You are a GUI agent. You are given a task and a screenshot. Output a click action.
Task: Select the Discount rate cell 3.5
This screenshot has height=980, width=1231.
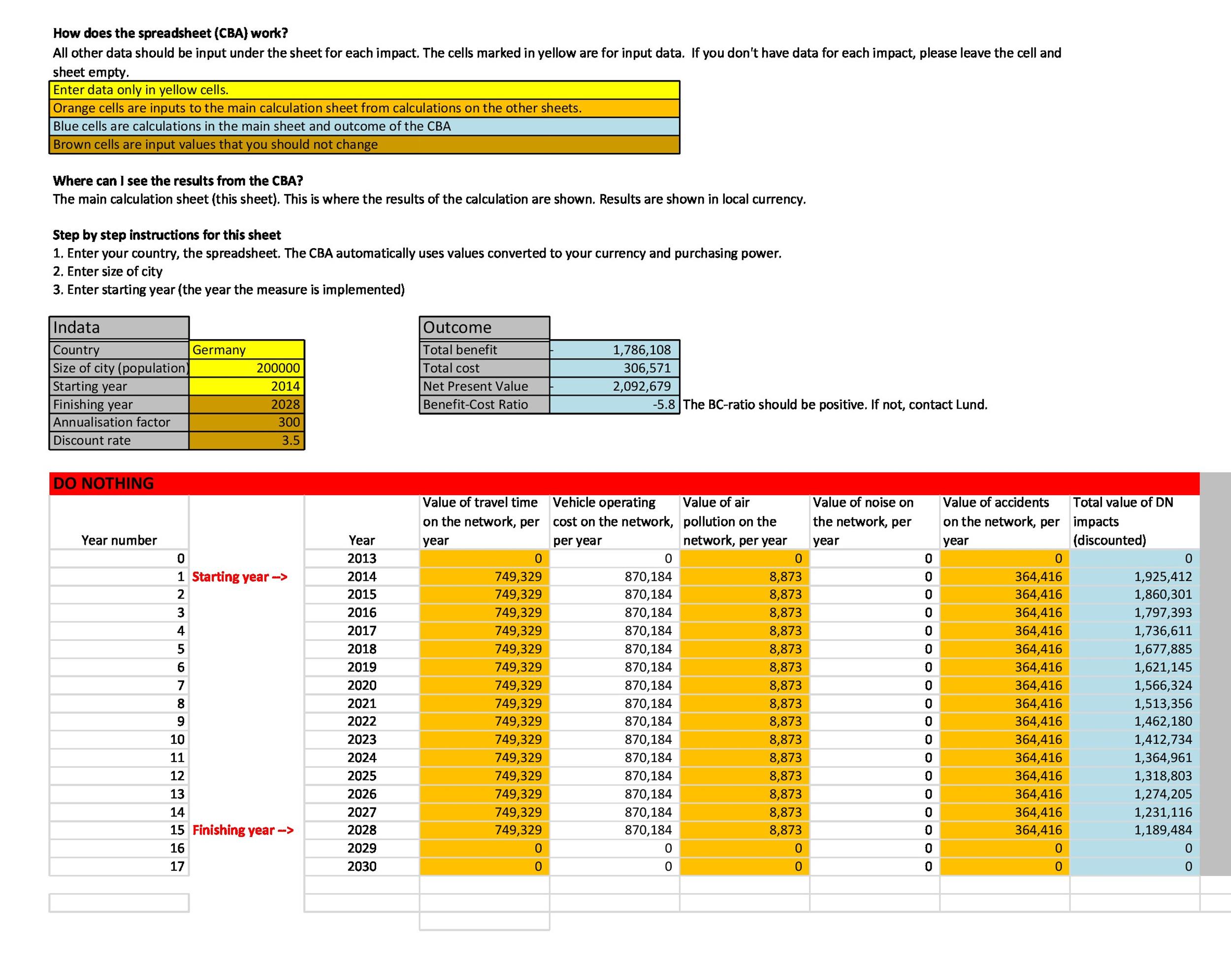pyautogui.click(x=246, y=440)
